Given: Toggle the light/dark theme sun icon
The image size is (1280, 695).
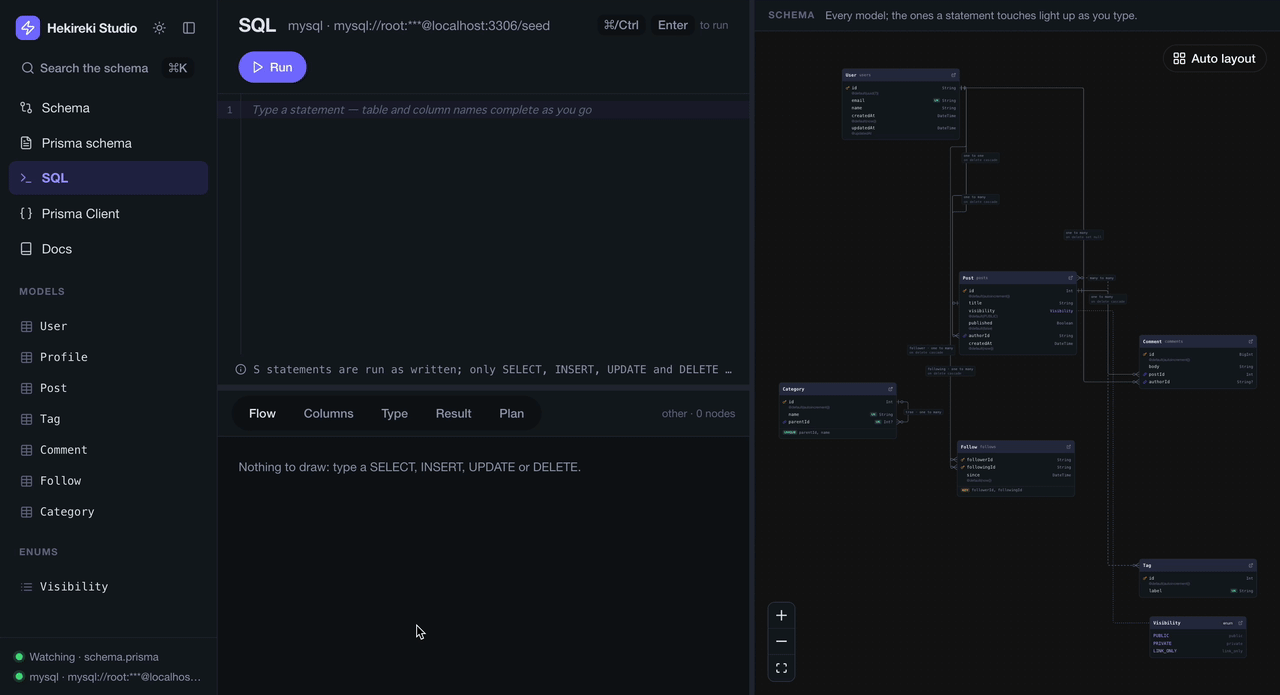Looking at the screenshot, I should [159, 28].
